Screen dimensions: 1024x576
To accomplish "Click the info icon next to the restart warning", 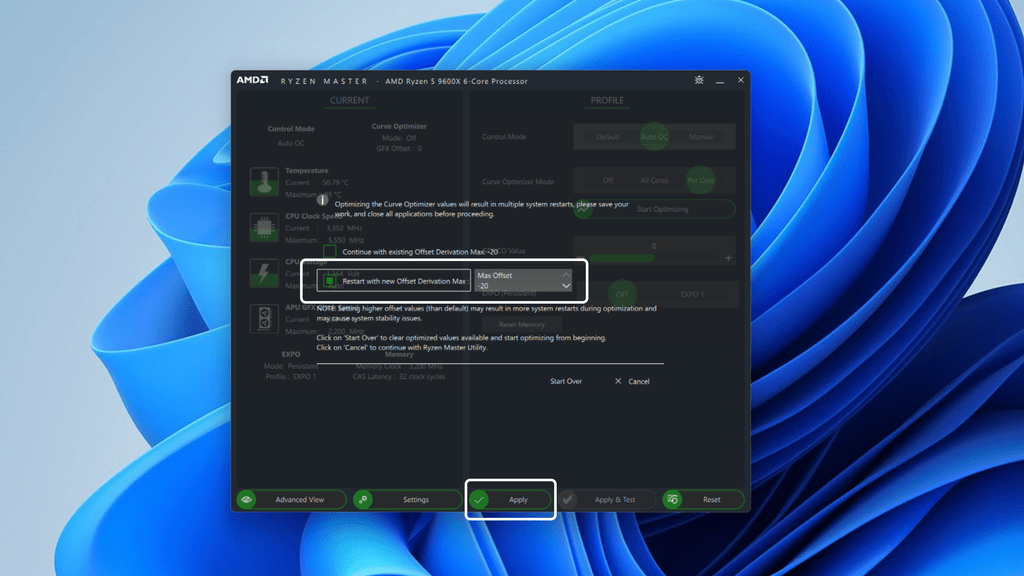I will coord(322,200).
